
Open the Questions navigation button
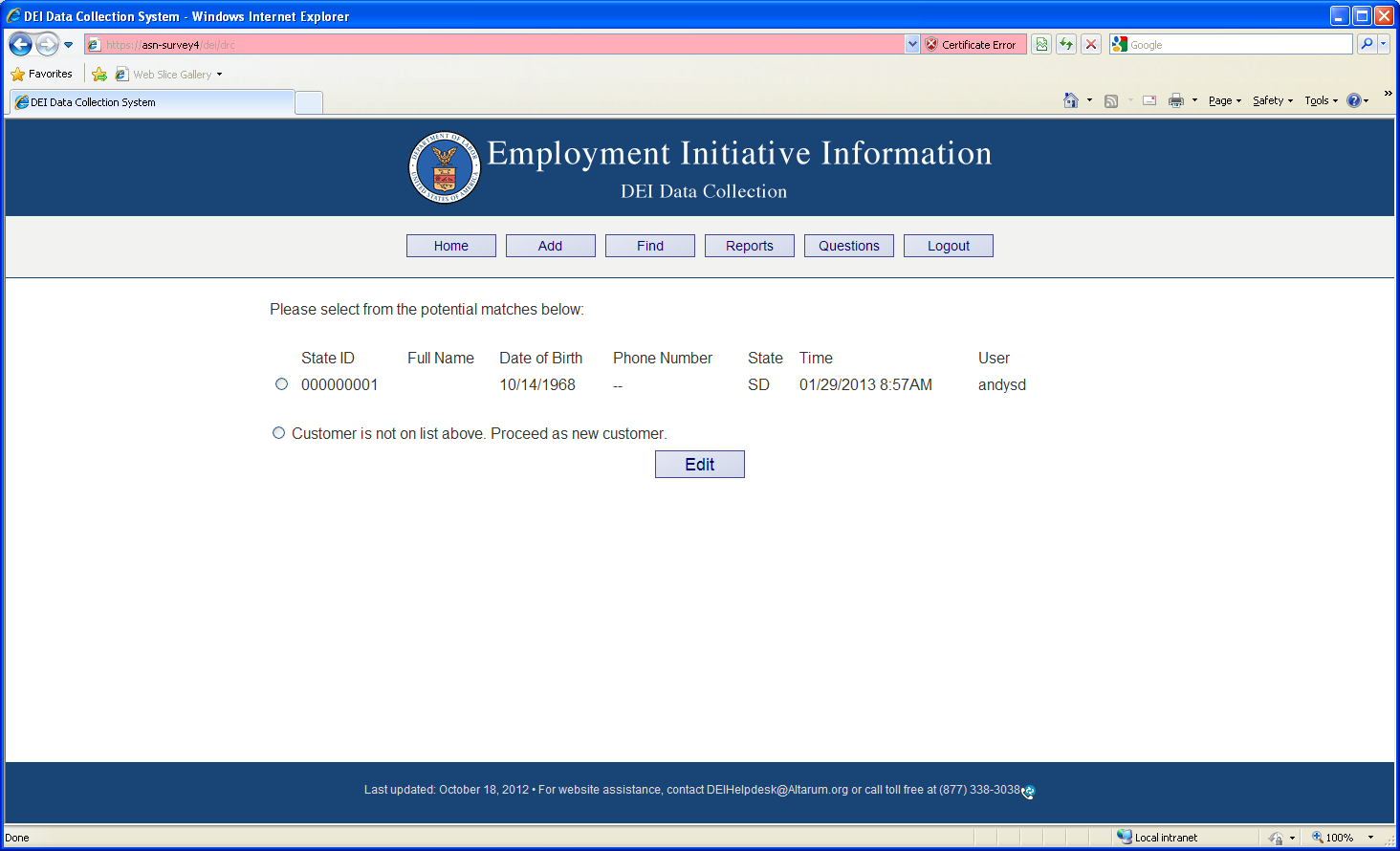pos(849,246)
